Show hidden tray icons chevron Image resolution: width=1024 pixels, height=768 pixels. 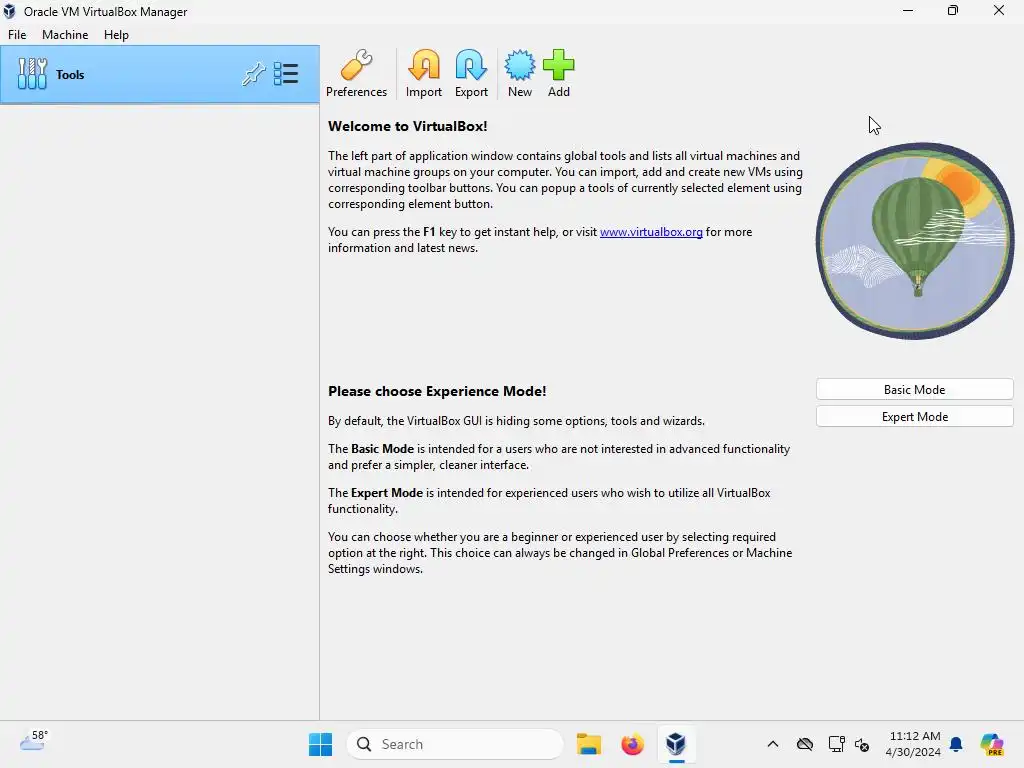[773, 744]
